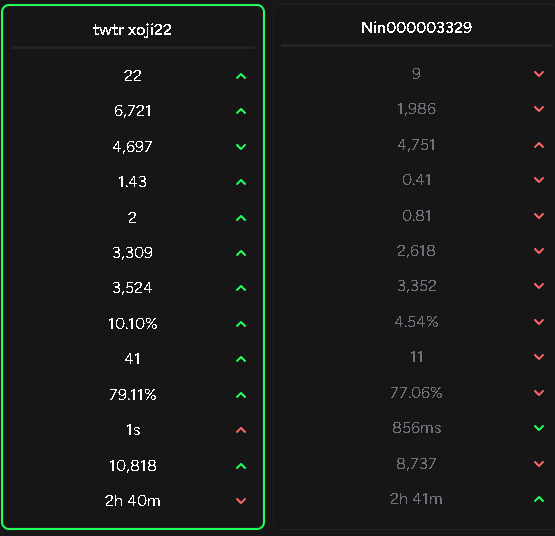Click the value 0.41
The image size is (555, 536).
tap(417, 180)
